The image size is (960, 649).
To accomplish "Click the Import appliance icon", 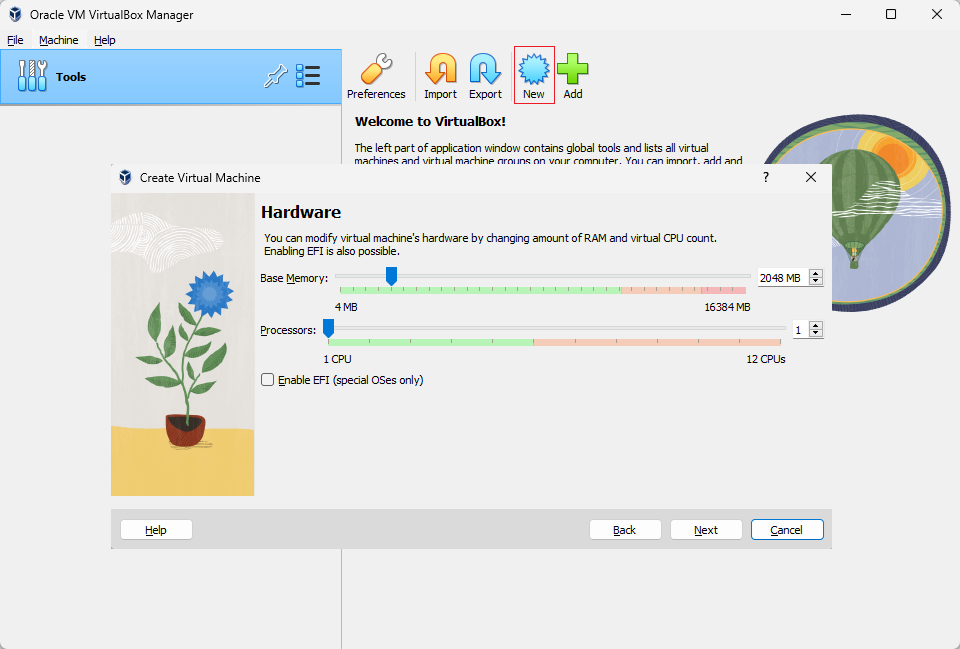I will click(x=440, y=69).
